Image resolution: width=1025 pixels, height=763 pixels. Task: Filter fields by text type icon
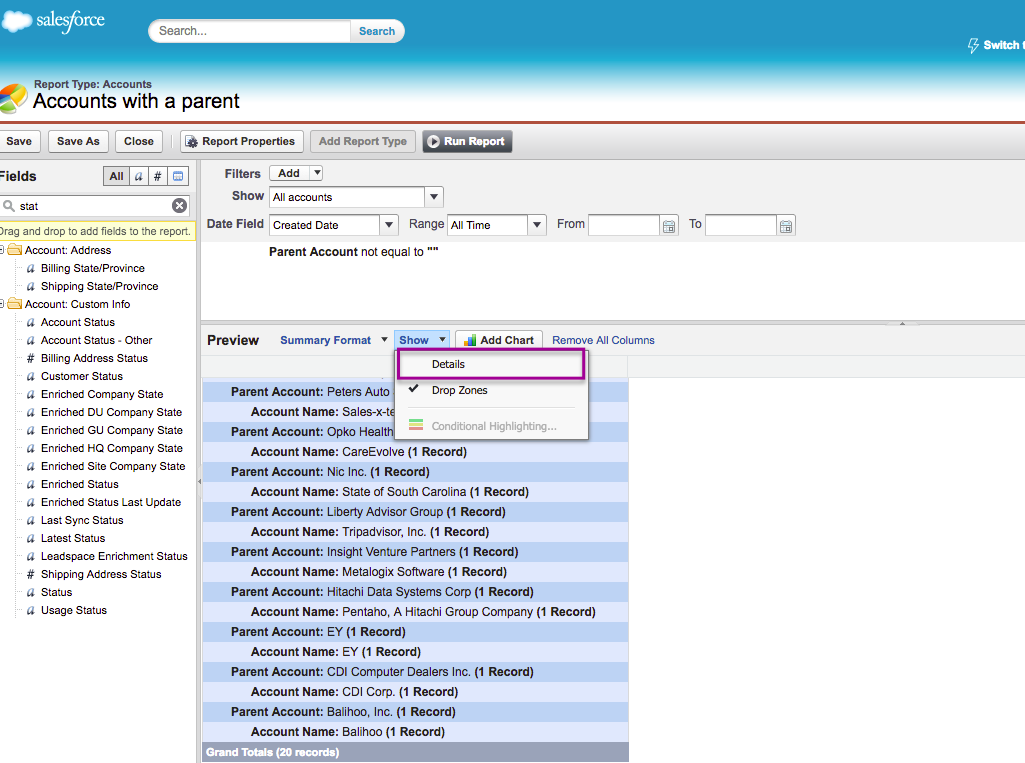pyautogui.click(x=139, y=176)
